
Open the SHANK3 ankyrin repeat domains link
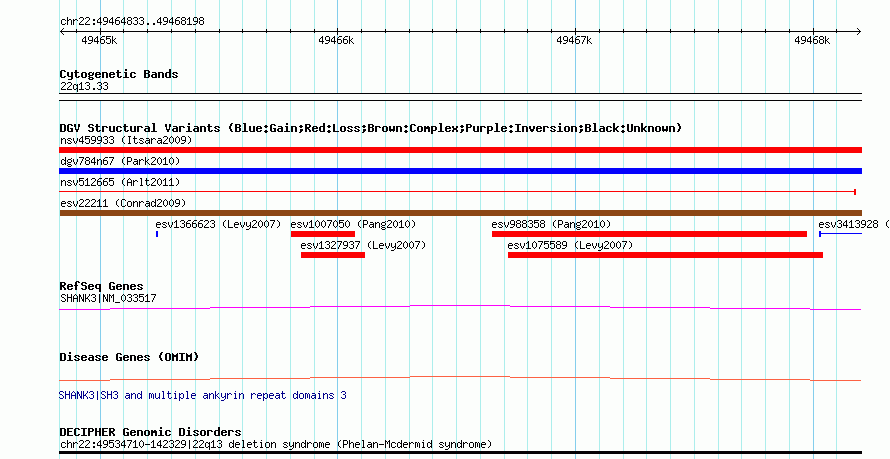[203, 395]
